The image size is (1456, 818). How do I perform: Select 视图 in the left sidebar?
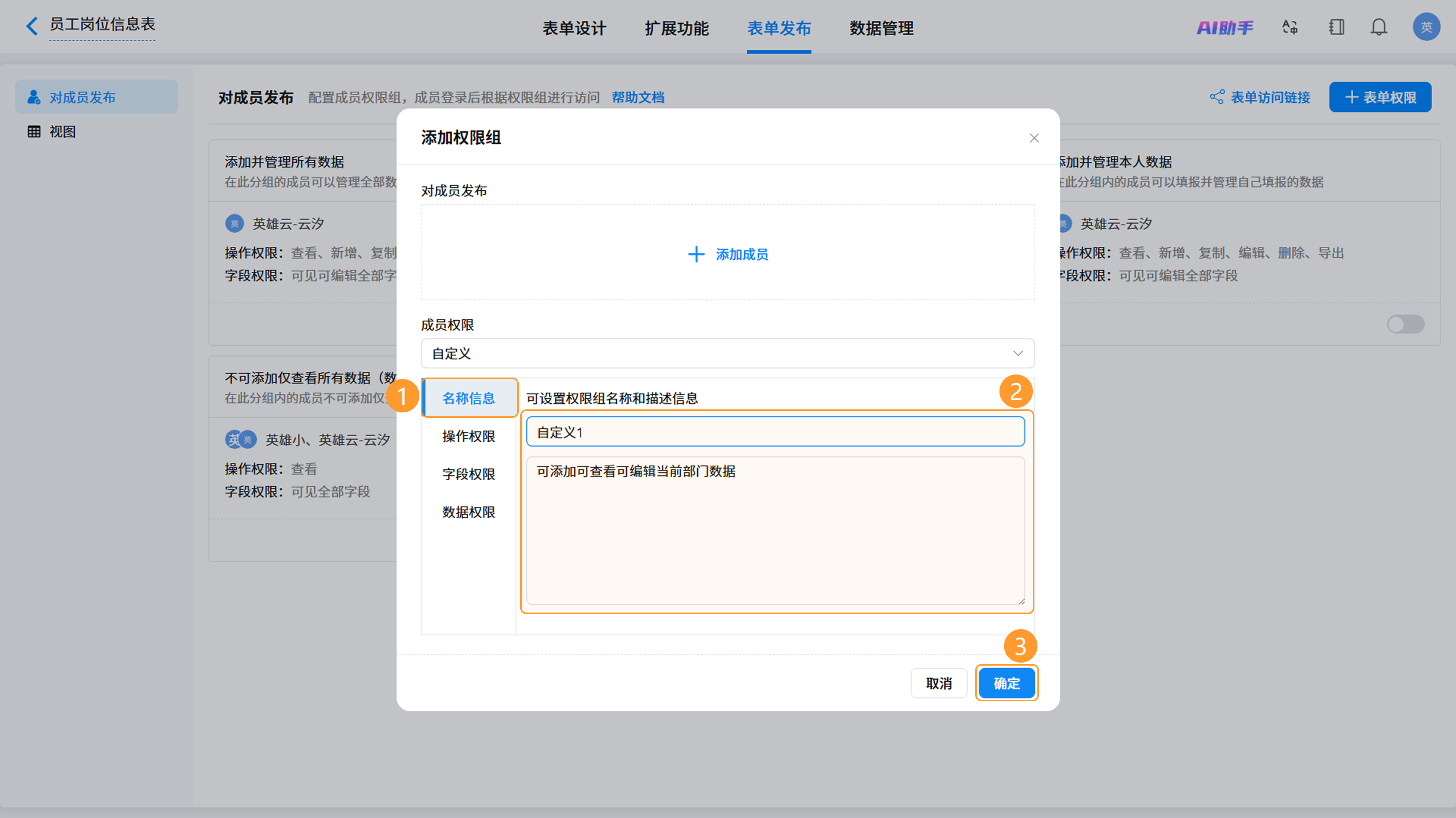[97, 132]
